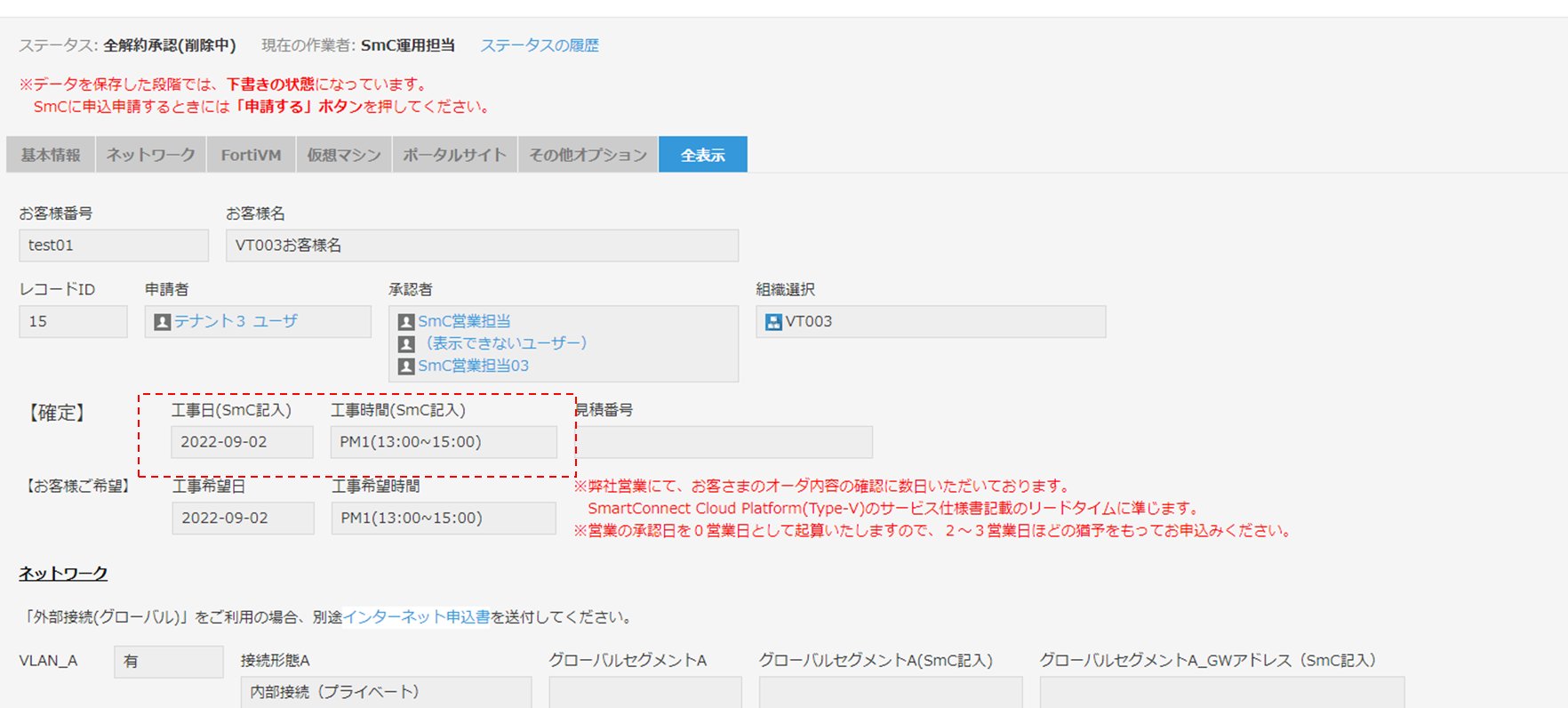Click user icon beside テナント3 ユーザ

point(162,322)
